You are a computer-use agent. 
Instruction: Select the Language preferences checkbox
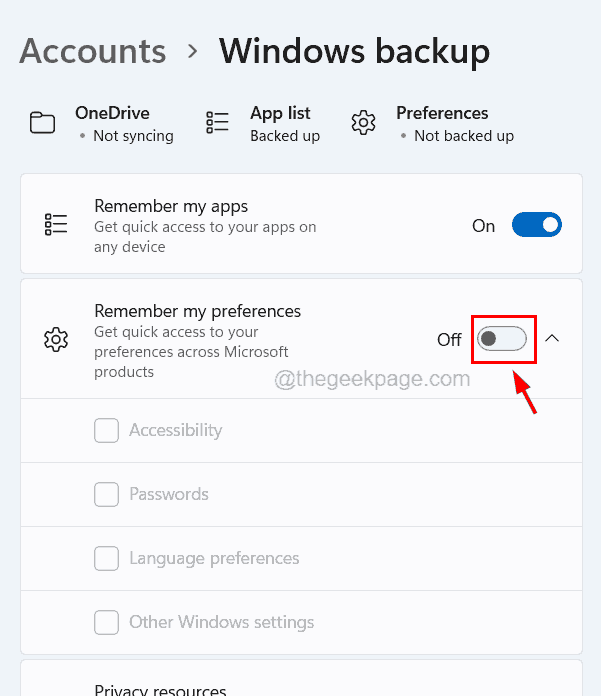[x=107, y=558]
